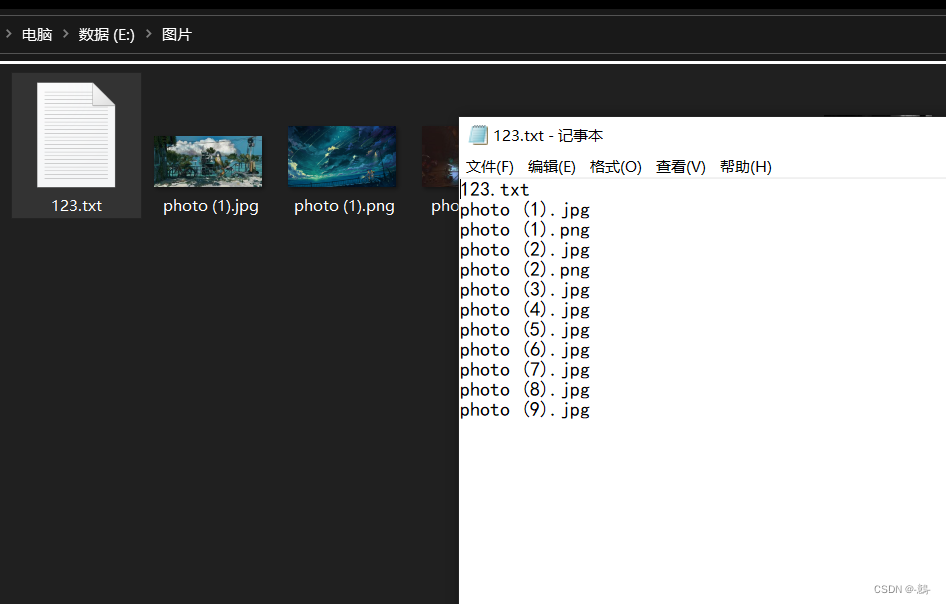The width and height of the screenshot is (946, 604).
Task: Select the 123.txt file icon
Action: [76, 136]
